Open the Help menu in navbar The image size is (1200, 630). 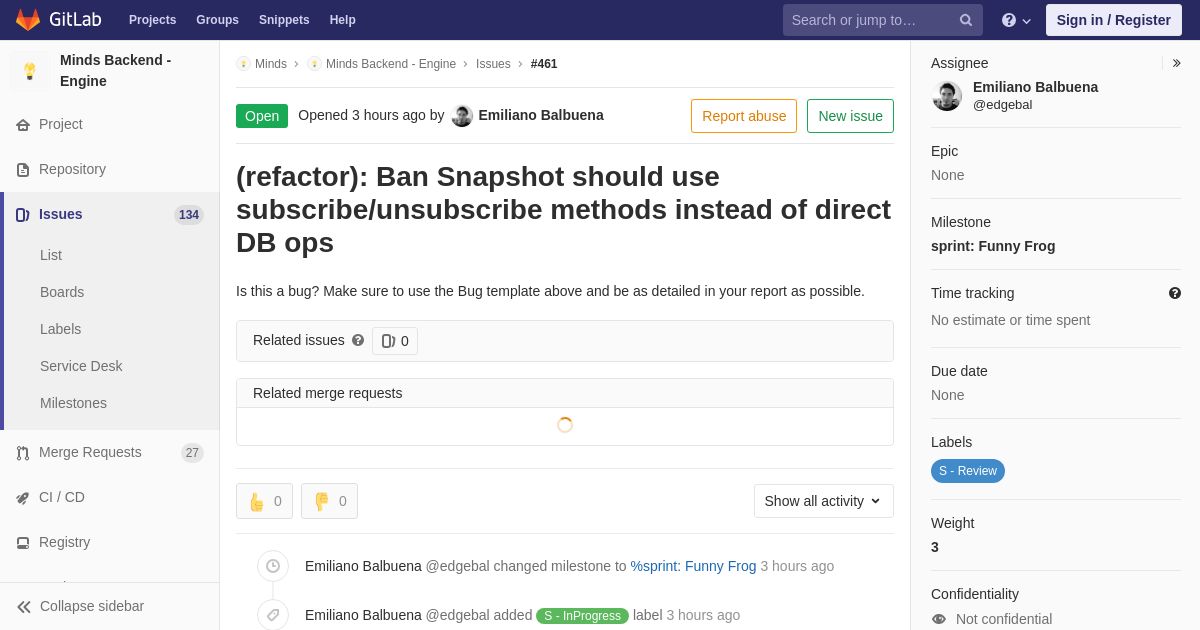coord(343,20)
